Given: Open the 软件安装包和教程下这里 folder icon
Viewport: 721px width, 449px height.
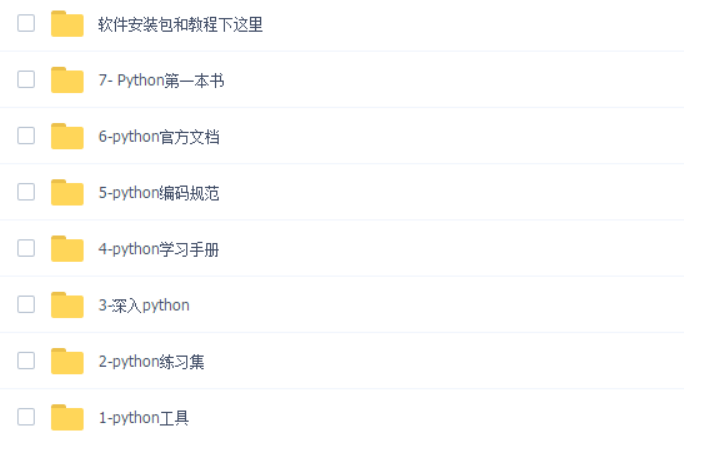Looking at the screenshot, I should click(67, 23).
